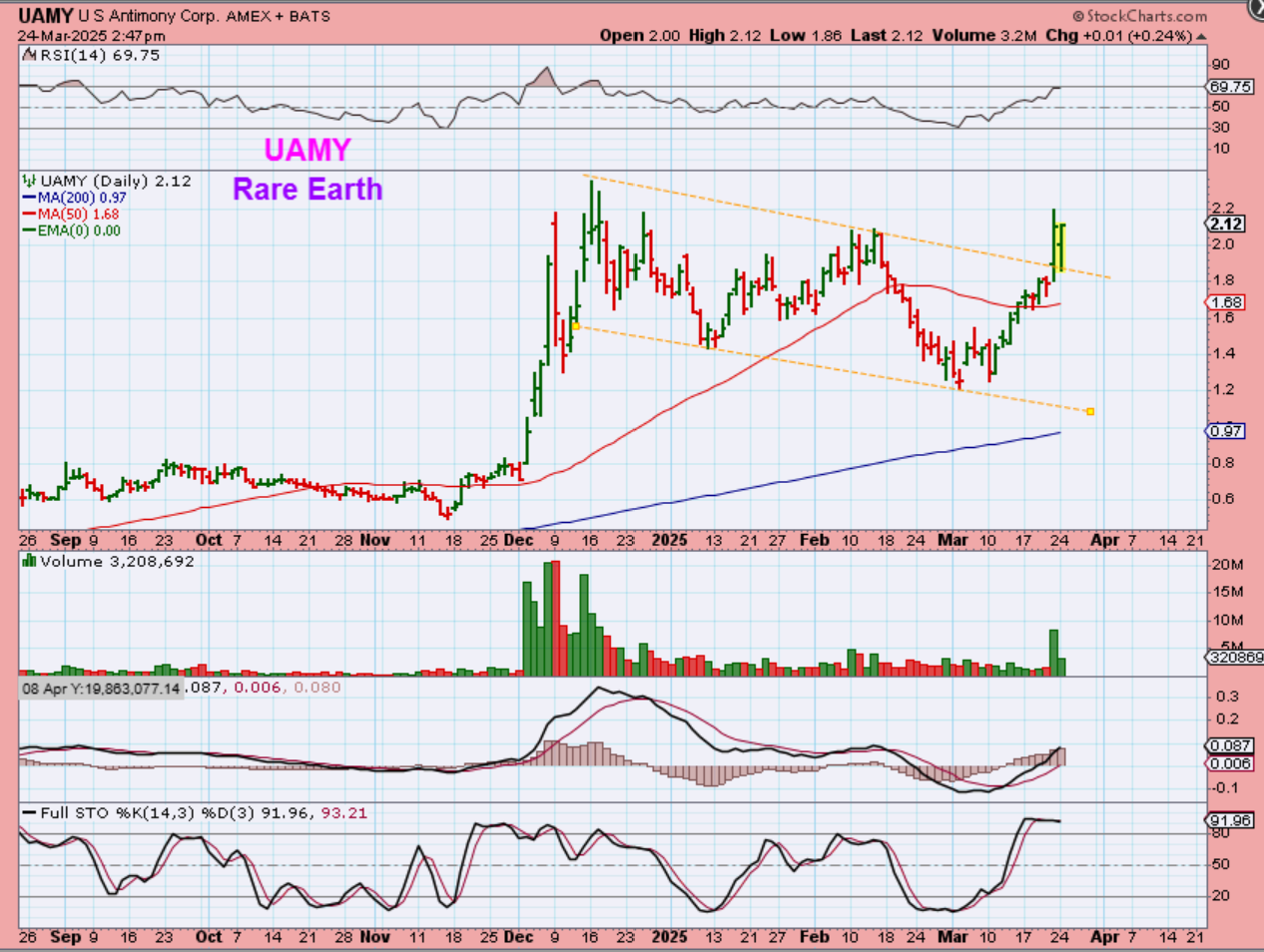Screen dimensions: 1264x952
Task: Click the 0.97 MA(200) price axis label
Action: point(1226,431)
